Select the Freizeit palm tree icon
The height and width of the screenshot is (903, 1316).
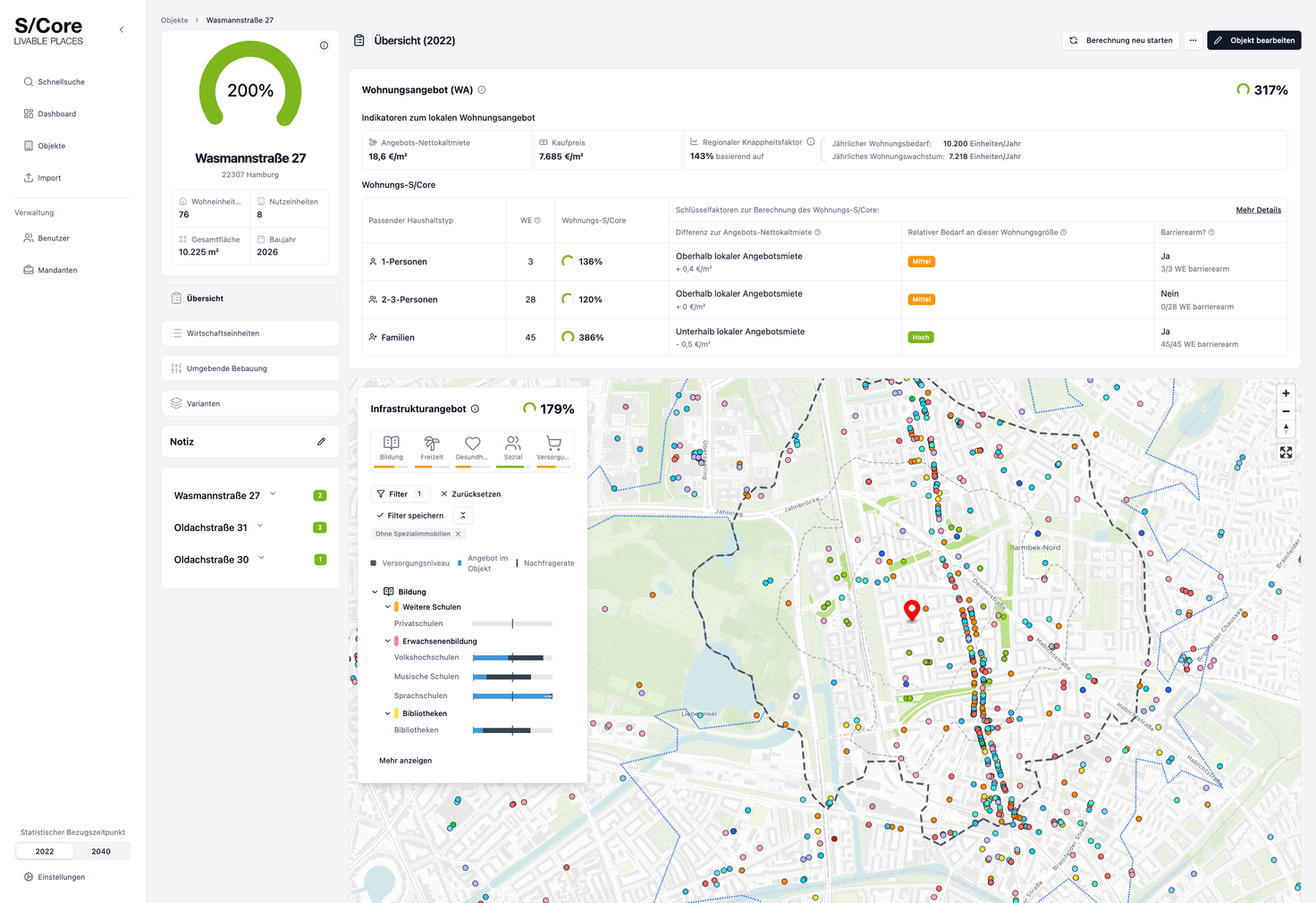(x=432, y=444)
